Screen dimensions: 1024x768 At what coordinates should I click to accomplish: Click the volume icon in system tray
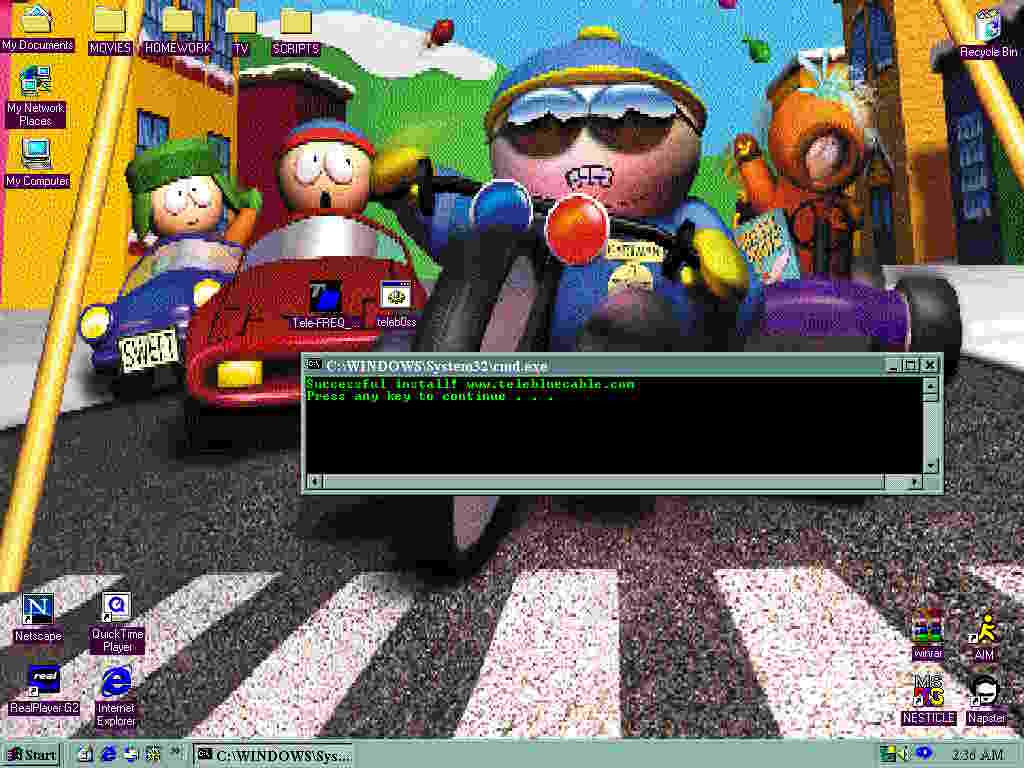904,753
